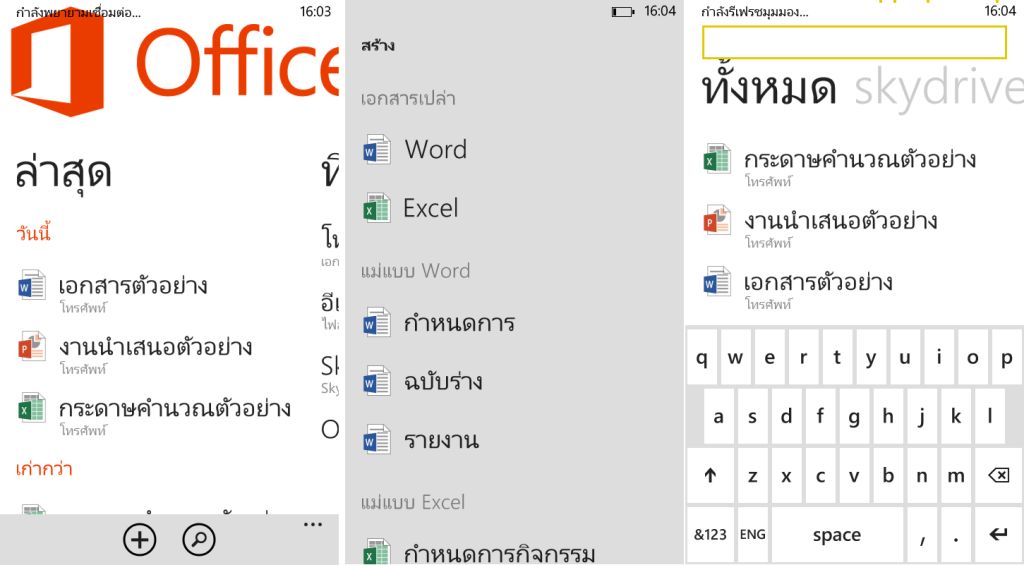Tap the f key
The width and height of the screenshot is (1024, 565).
820,416
